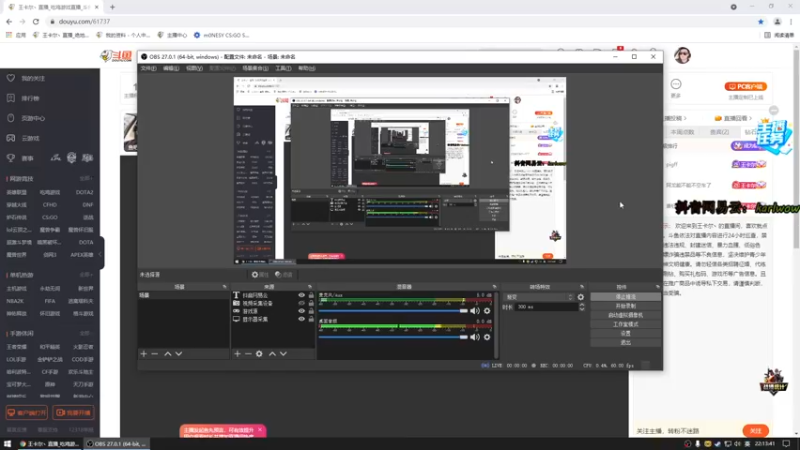This screenshot has width=800, height=450.
Task: Click the 退出 exit button in OBS controls
Action: 626,342
